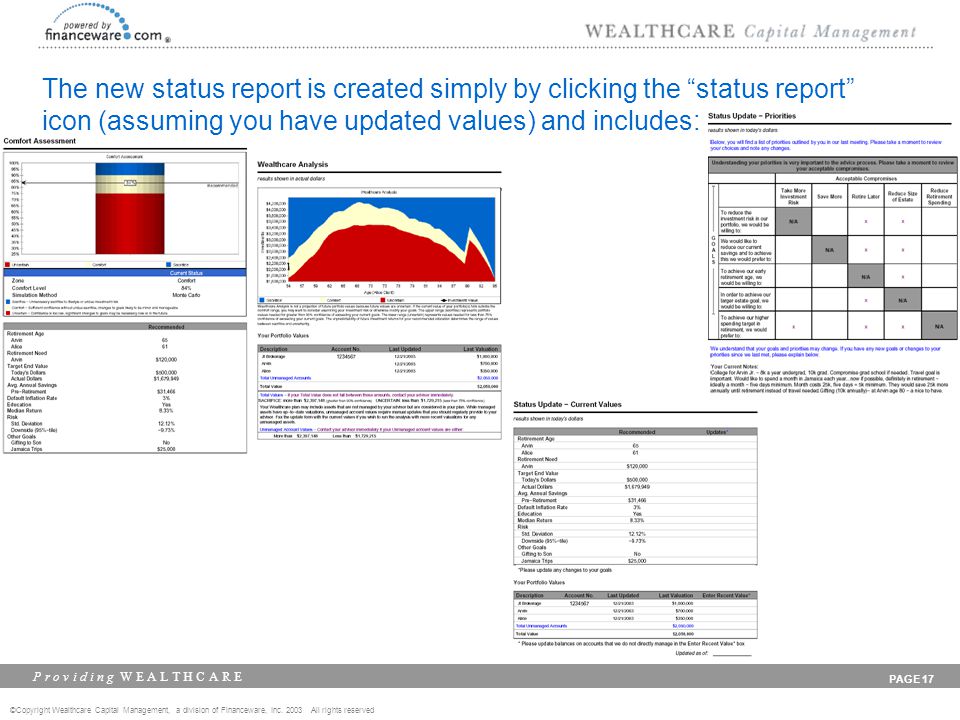Click the Status Update – Current Values heading

pos(567,404)
